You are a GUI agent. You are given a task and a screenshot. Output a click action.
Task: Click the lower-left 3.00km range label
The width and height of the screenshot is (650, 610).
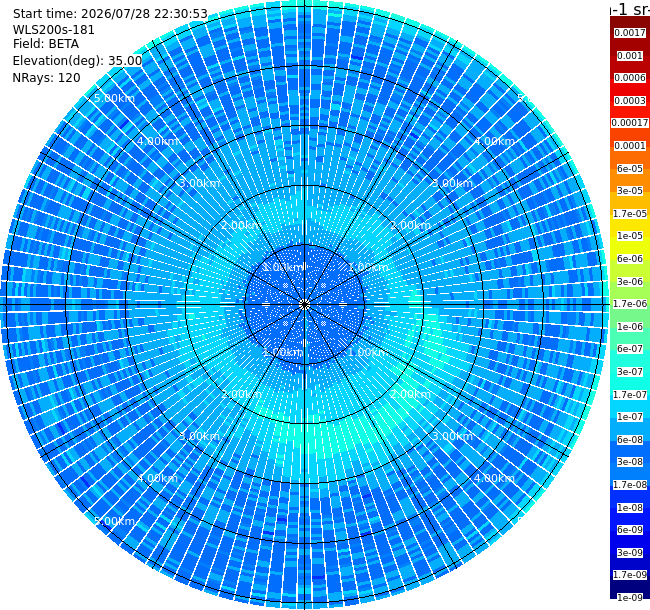[x=199, y=436]
